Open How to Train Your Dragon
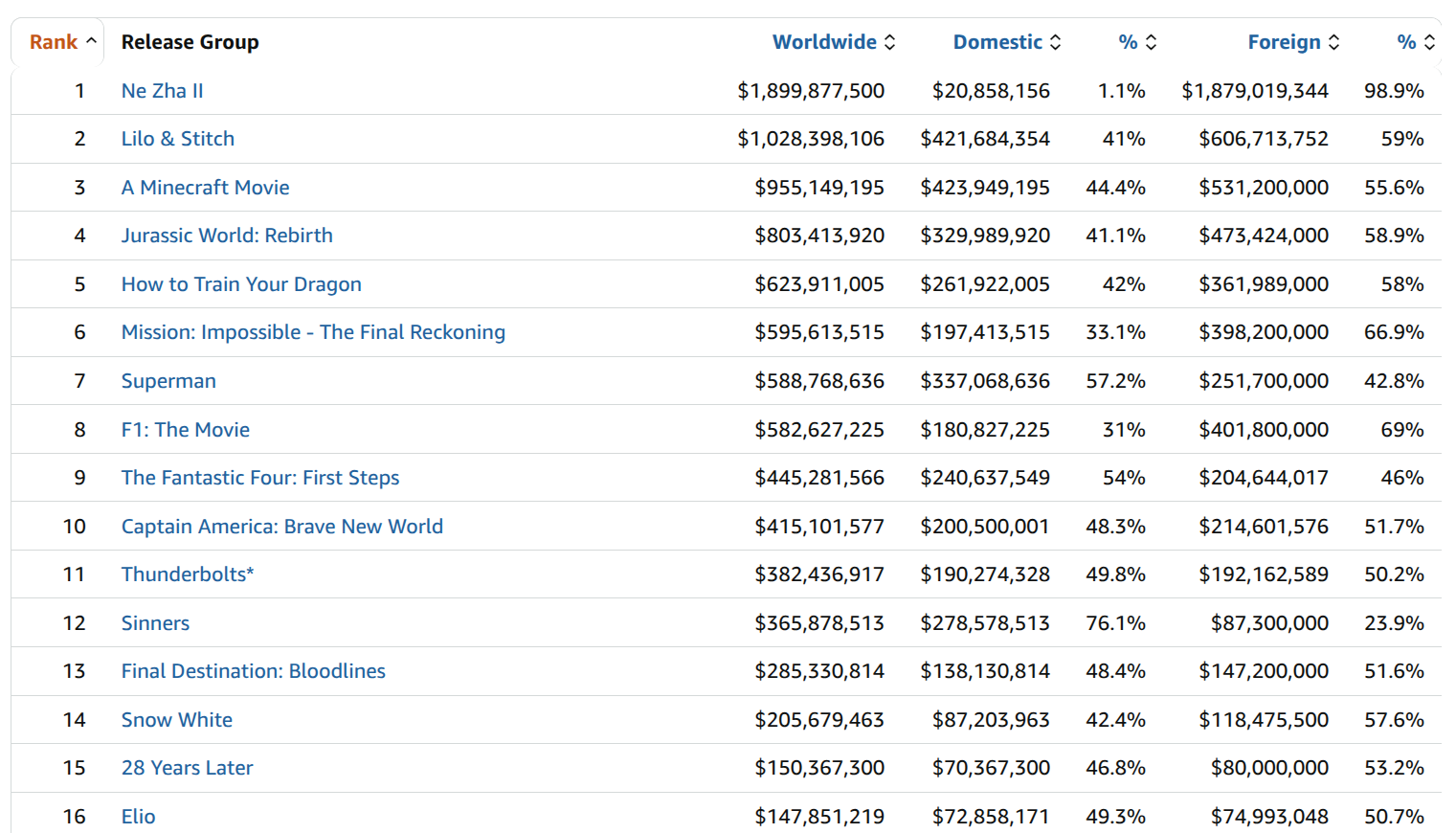The height and width of the screenshot is (833, 1456). pyautogui.click(x=241, y=284)
